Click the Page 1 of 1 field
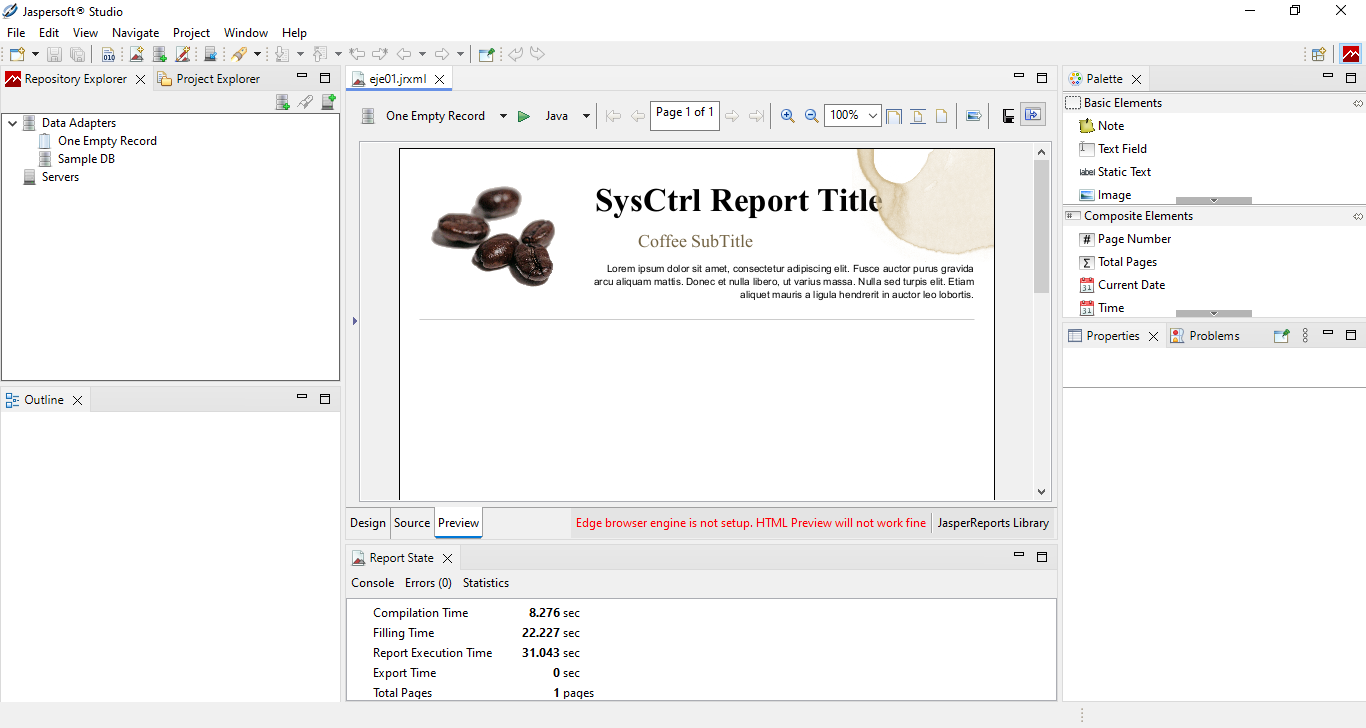The image size is (1366, 728). tap(685, 116)
